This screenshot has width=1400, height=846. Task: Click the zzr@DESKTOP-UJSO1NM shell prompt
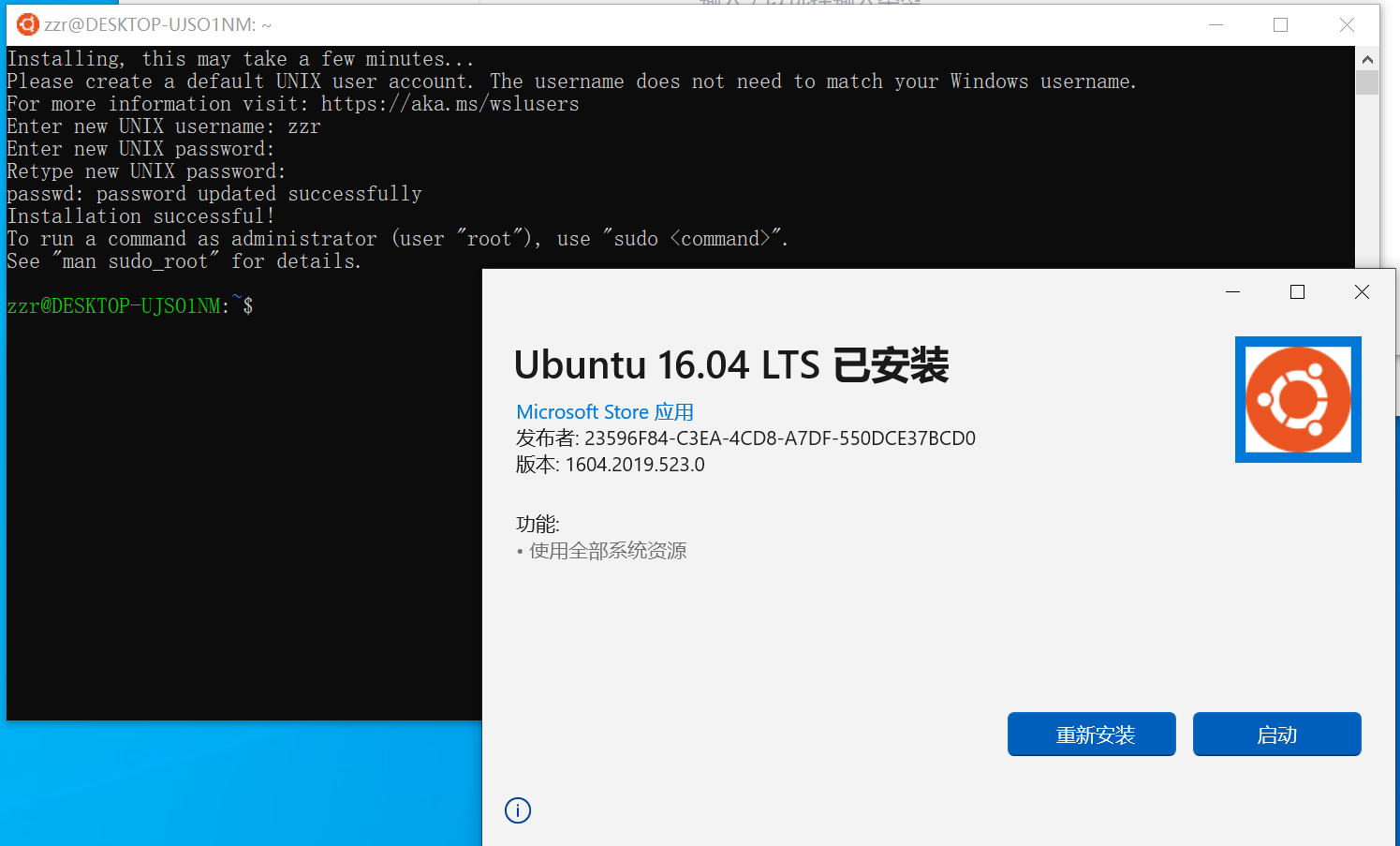[x=130, y=305]
